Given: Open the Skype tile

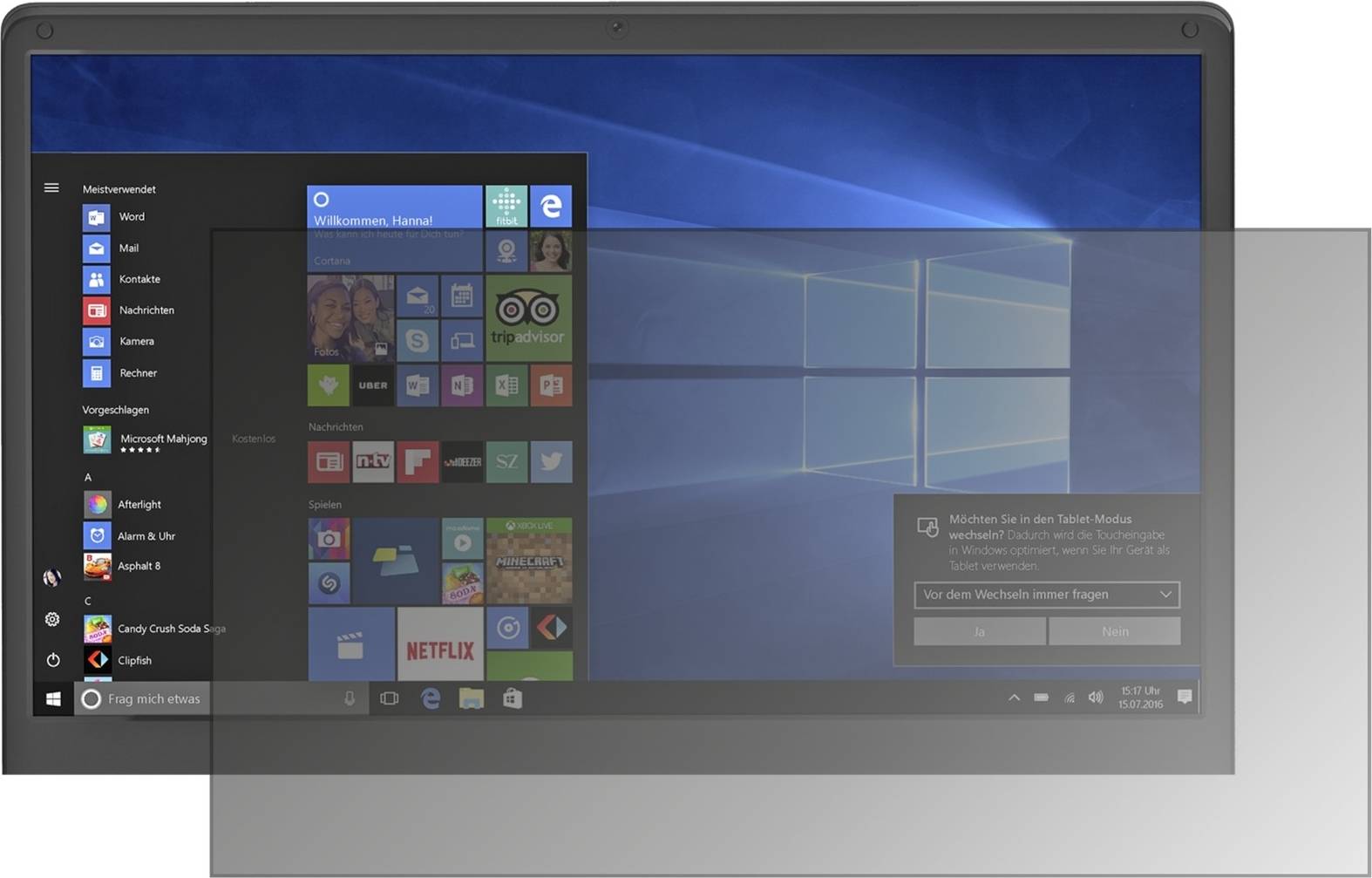Looking at the screenshot, I should 418,341.
